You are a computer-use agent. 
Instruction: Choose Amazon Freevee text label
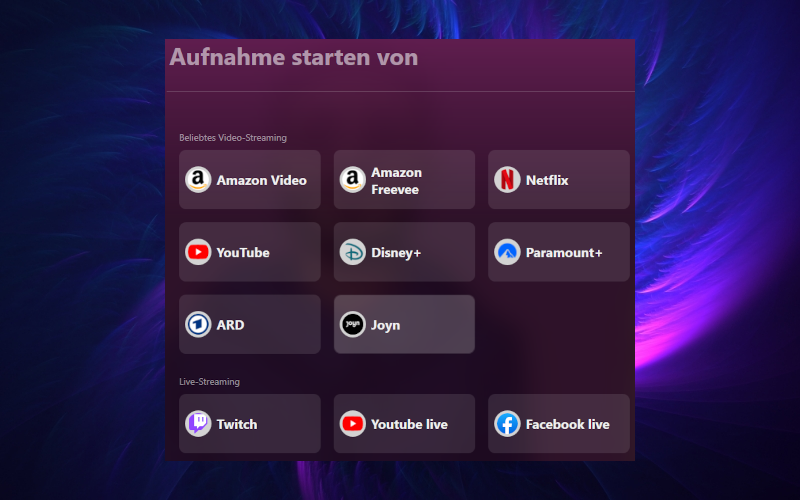(396, 181)
